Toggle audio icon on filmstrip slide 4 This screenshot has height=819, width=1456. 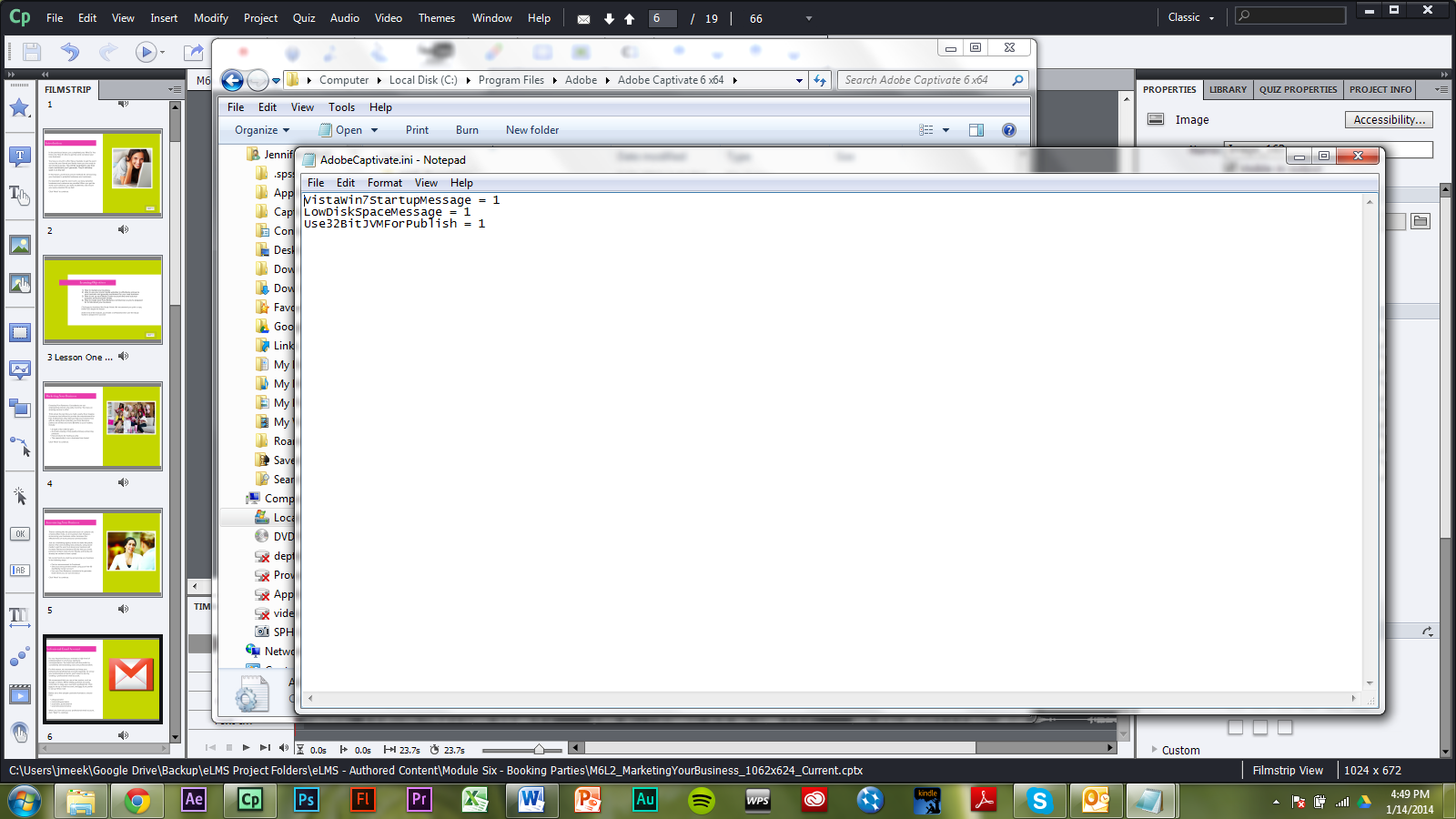(123, 482)
